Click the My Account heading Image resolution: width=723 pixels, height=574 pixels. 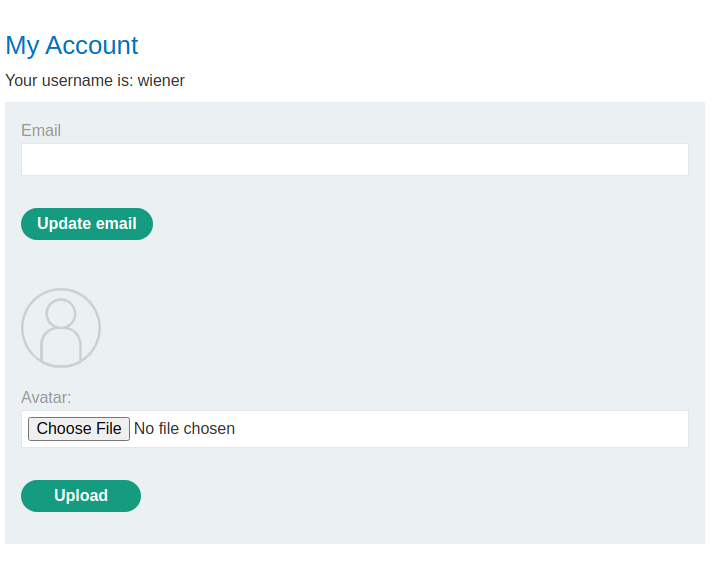click(x=72, y=45)
